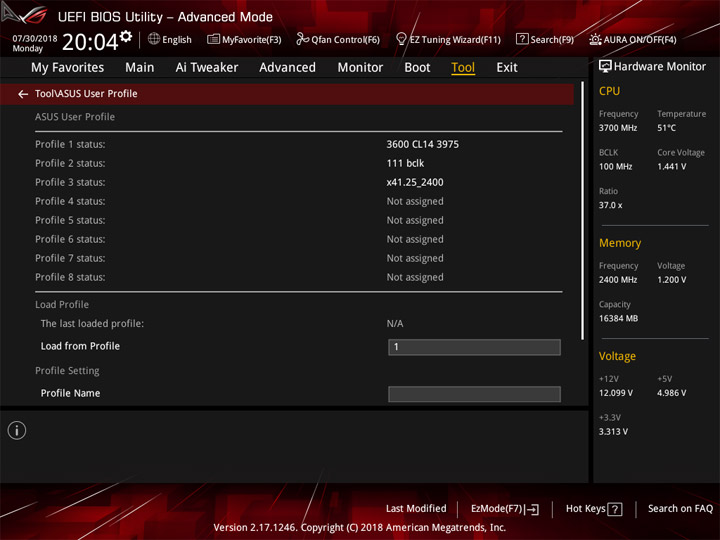Click Profile 8 status 'Not assigned' value
Viewport: 720px width, 540px height.
(415, 277)
